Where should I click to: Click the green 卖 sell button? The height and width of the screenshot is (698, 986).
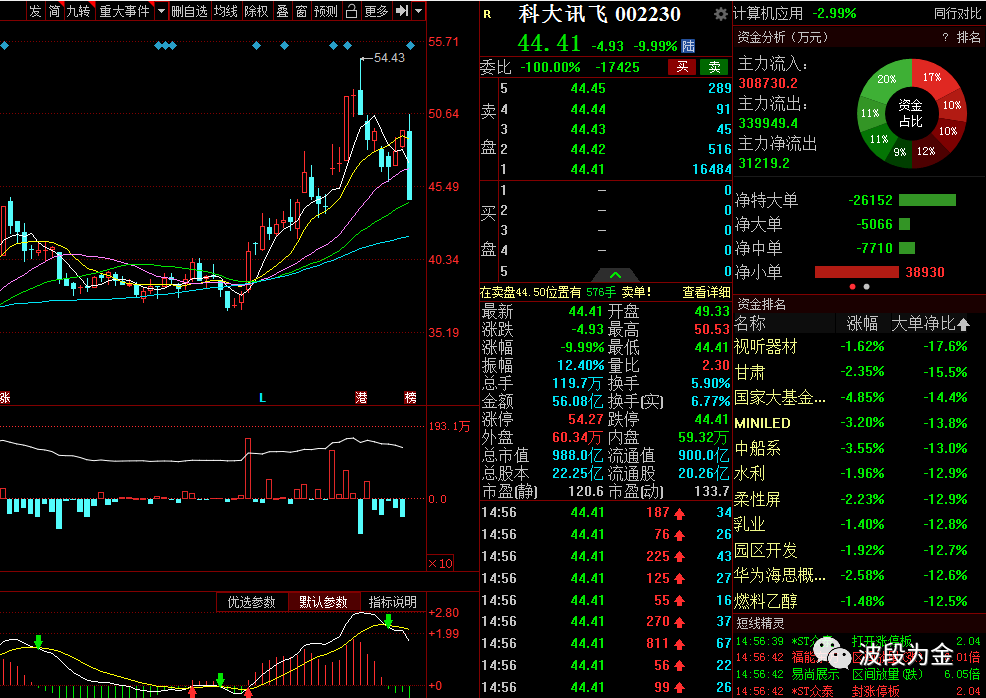714,67
